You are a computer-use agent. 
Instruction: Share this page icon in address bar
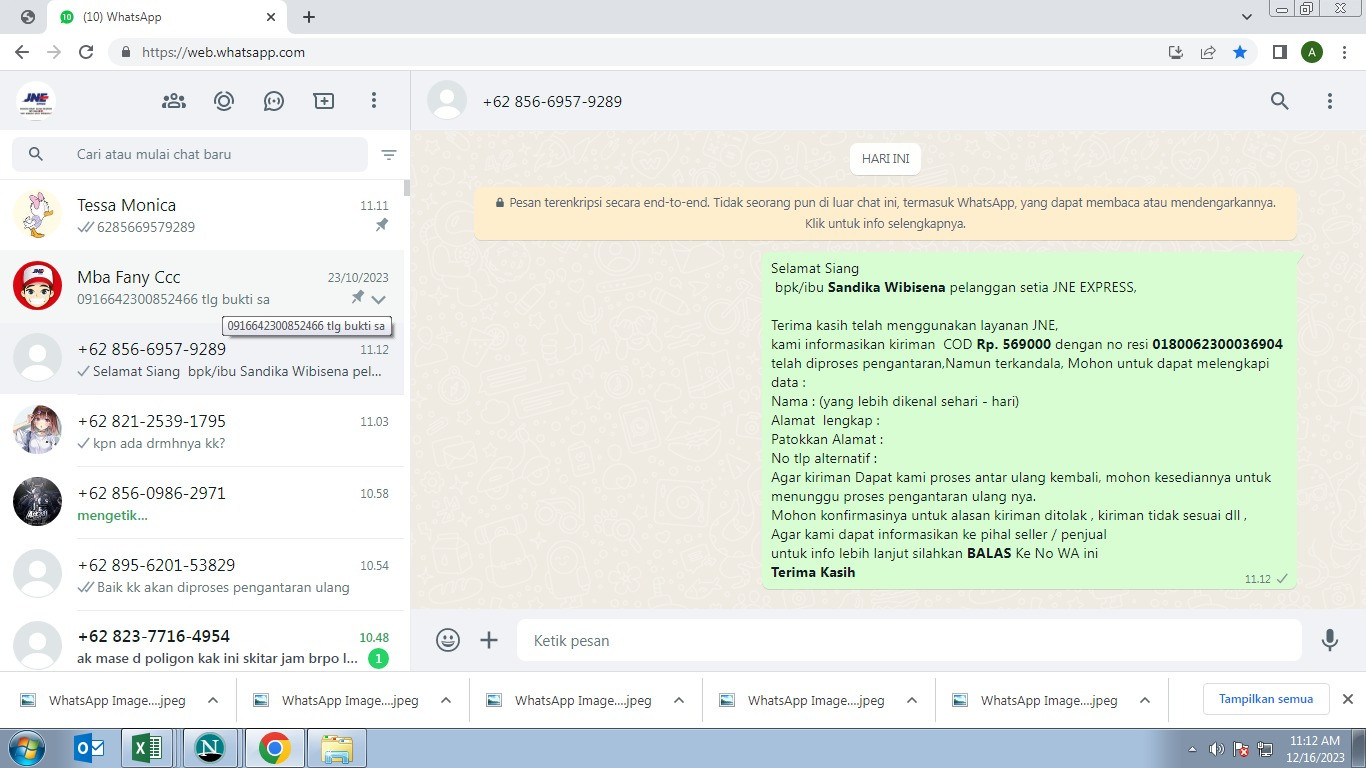point(1208,52)
